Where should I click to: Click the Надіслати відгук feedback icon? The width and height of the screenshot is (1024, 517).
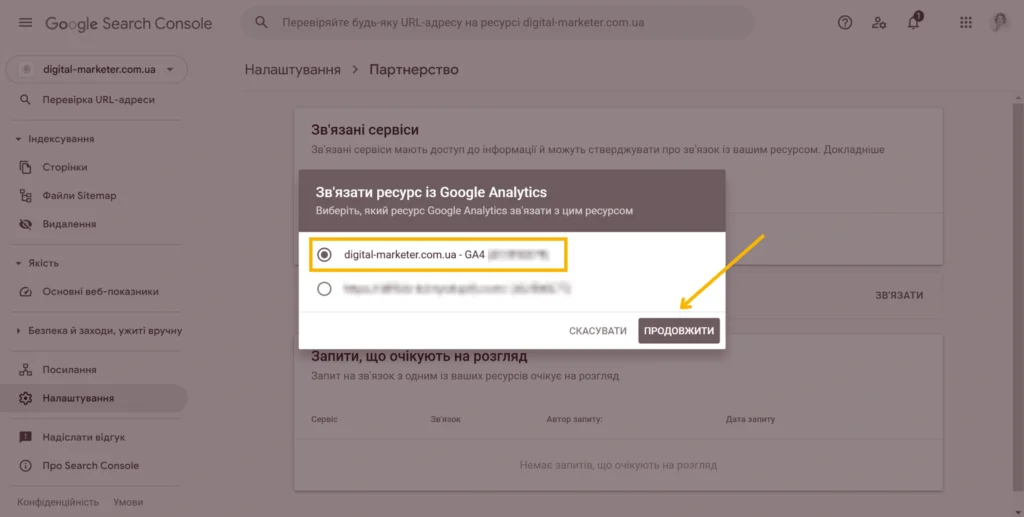[25, 437]
